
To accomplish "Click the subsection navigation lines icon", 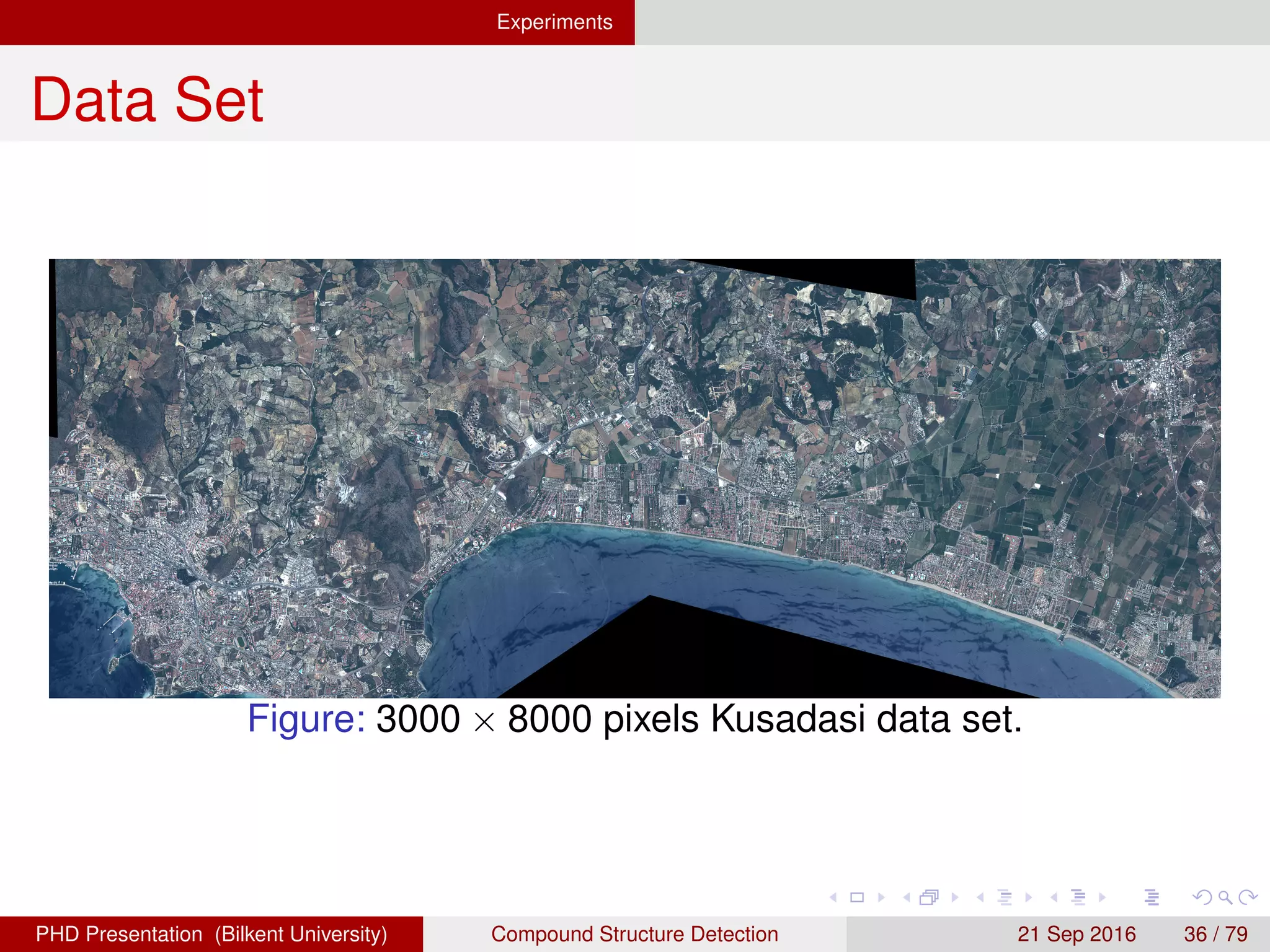I will 1005,897.
